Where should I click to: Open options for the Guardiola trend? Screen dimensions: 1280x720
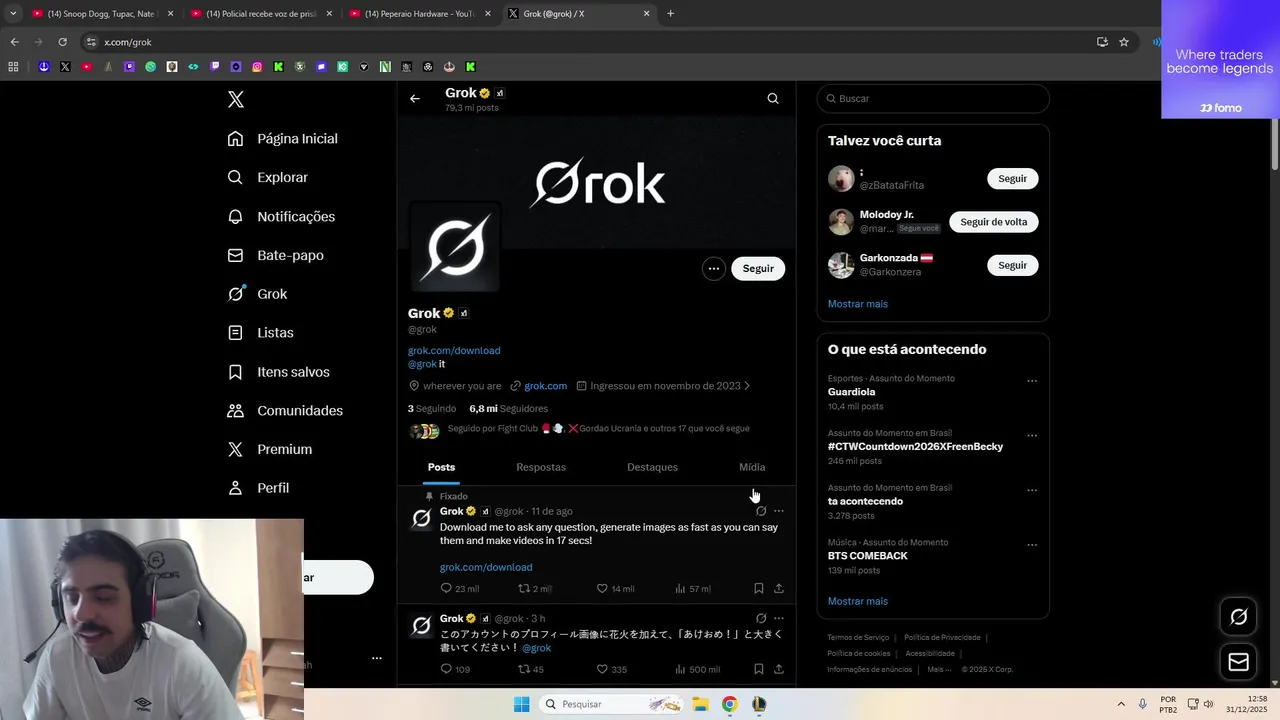(x=1032, y=381)
